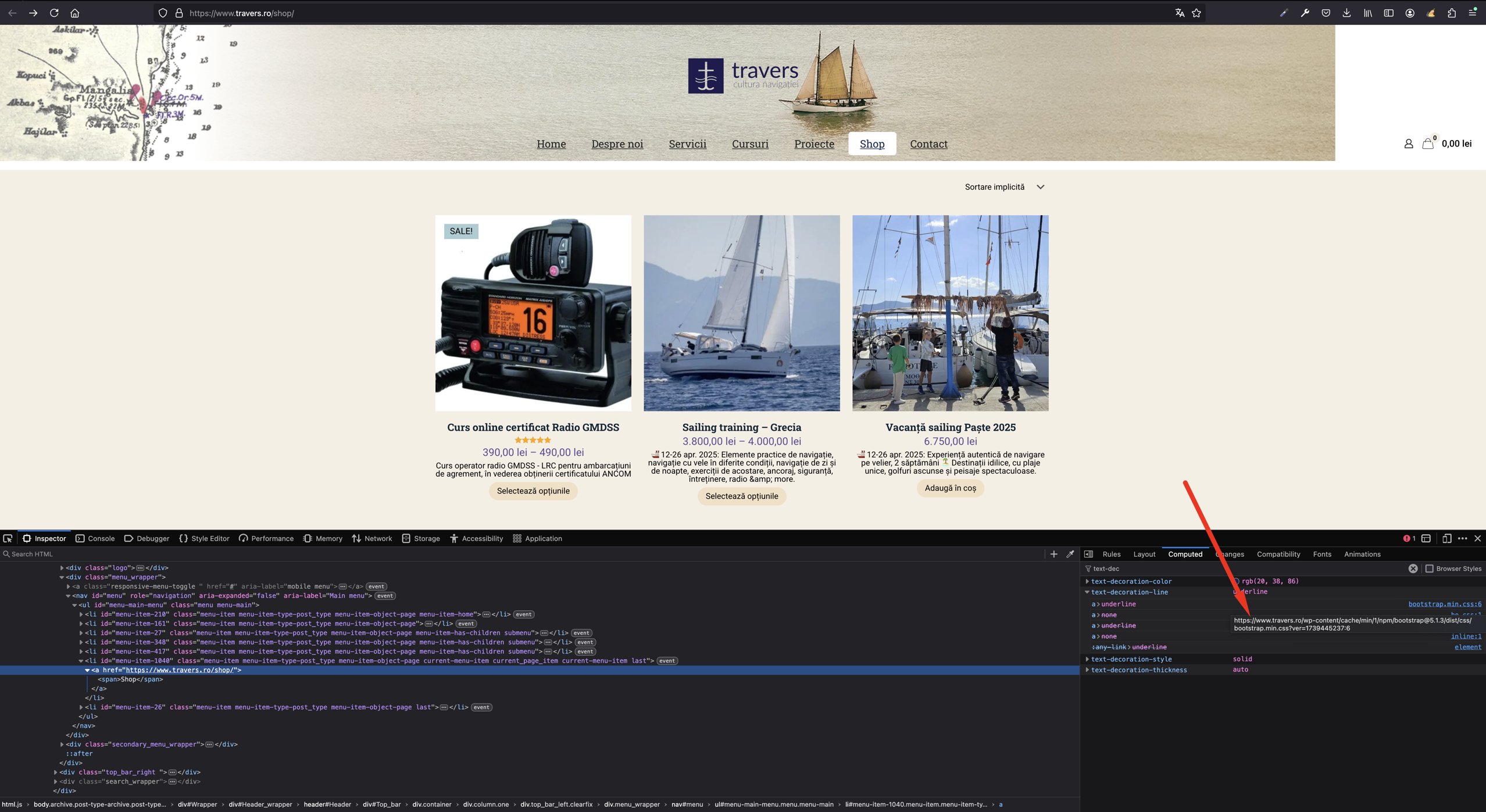Click the Adaugă în coș button
Viewport: 1486px width, 812px height.
coord(950,488)
